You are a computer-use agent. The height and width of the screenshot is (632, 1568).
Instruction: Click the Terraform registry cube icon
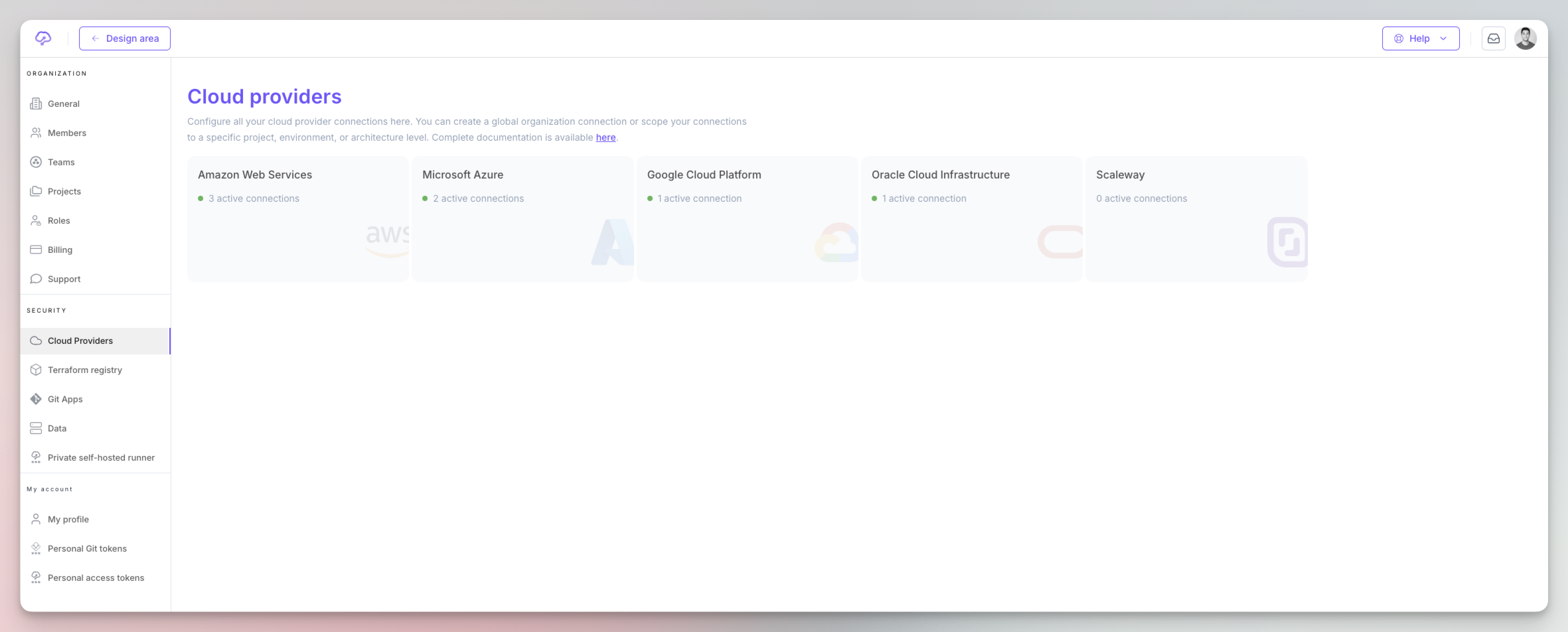pyautogui.click(x=36, y=370)
